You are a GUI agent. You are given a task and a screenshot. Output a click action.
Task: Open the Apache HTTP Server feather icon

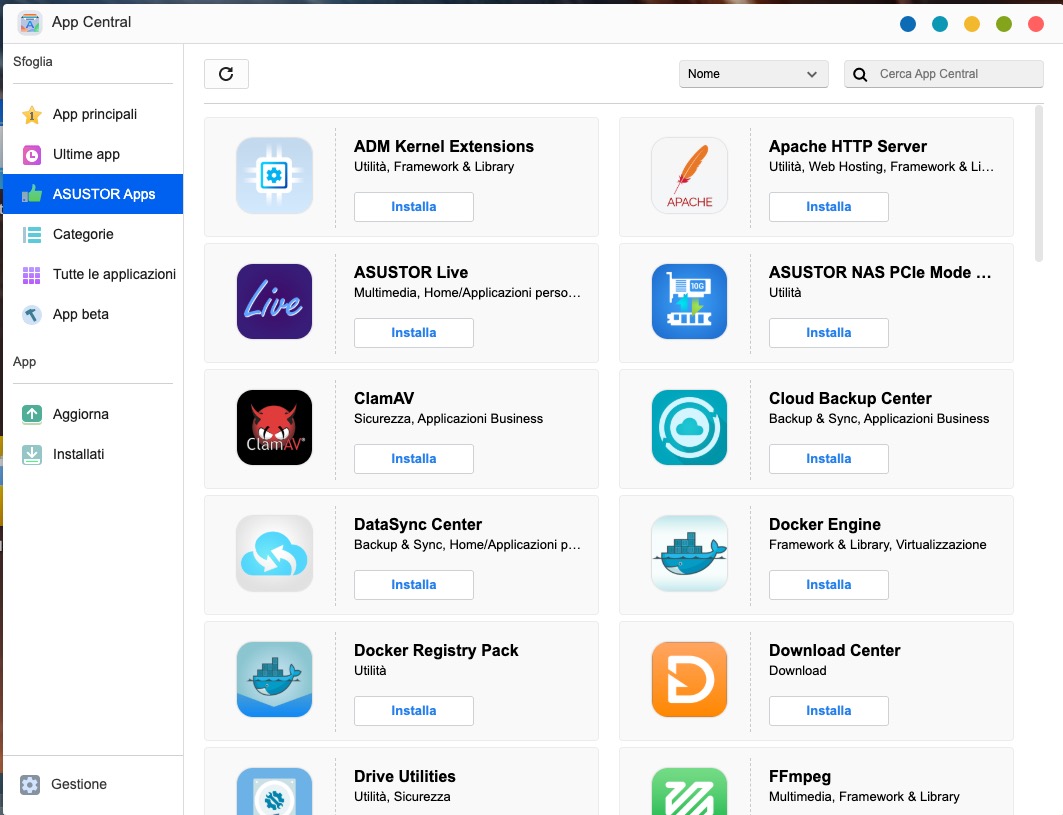[x=689, y=176]
